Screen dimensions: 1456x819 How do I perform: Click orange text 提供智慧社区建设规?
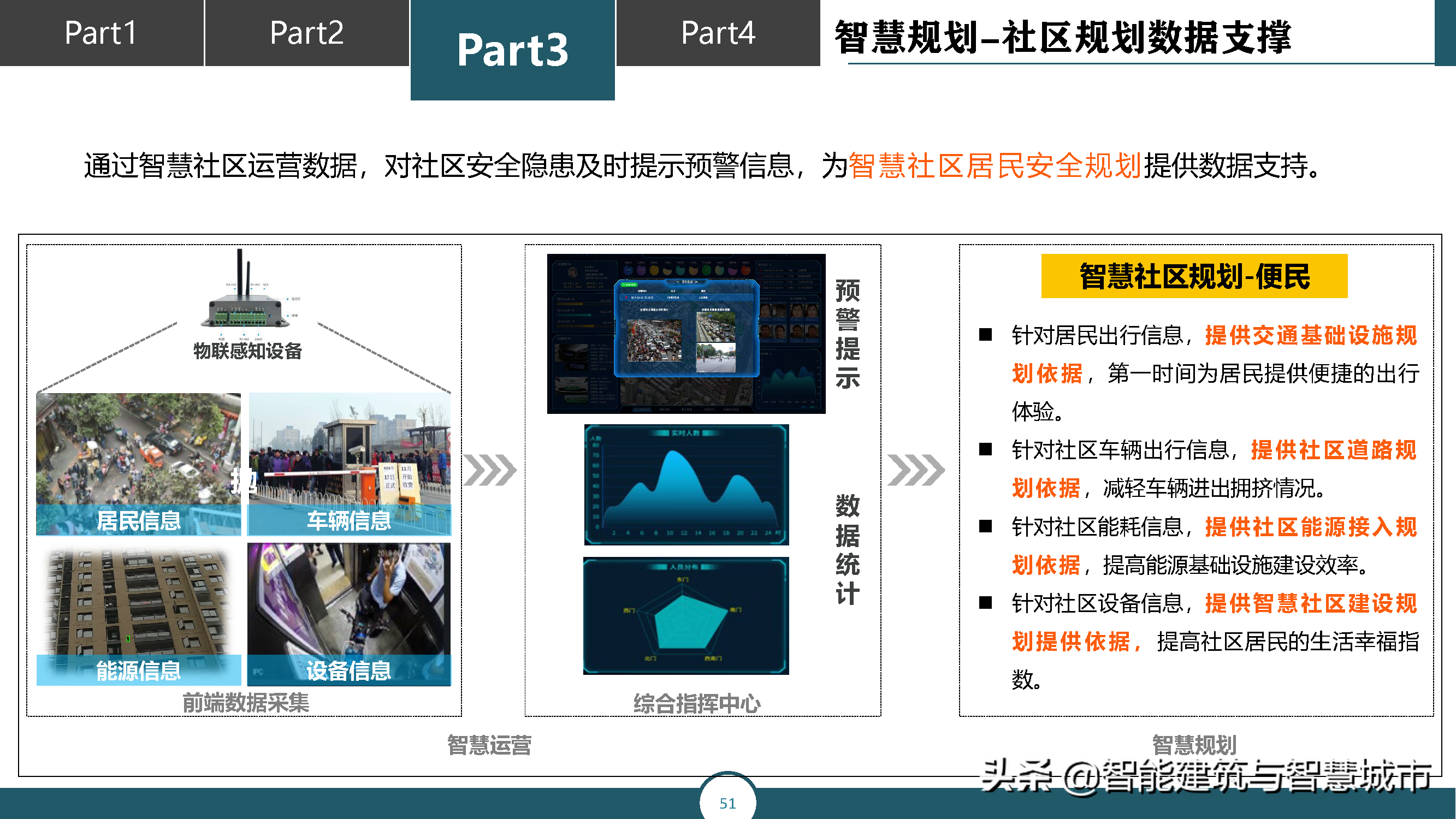1311,603
